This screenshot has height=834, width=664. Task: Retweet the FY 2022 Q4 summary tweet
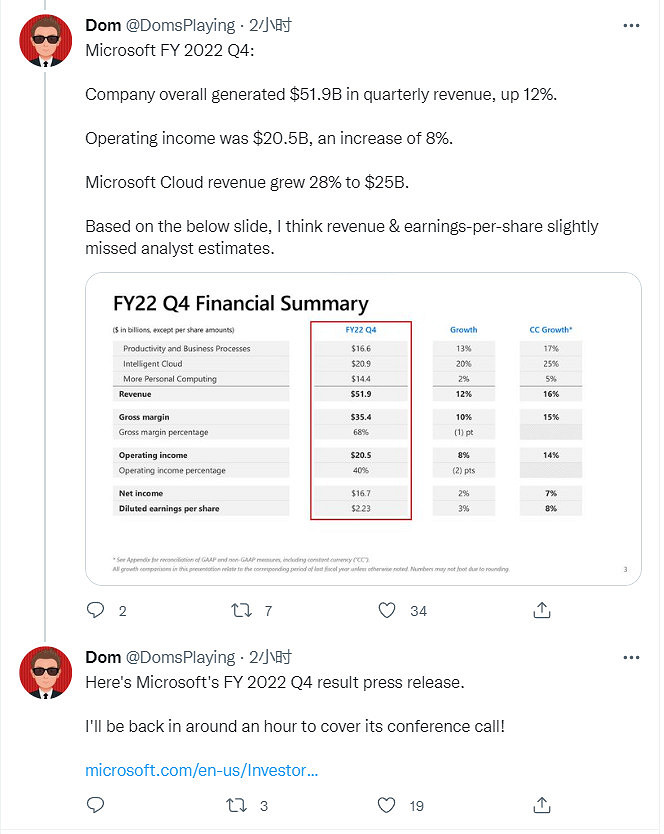[x=241, y=610]
